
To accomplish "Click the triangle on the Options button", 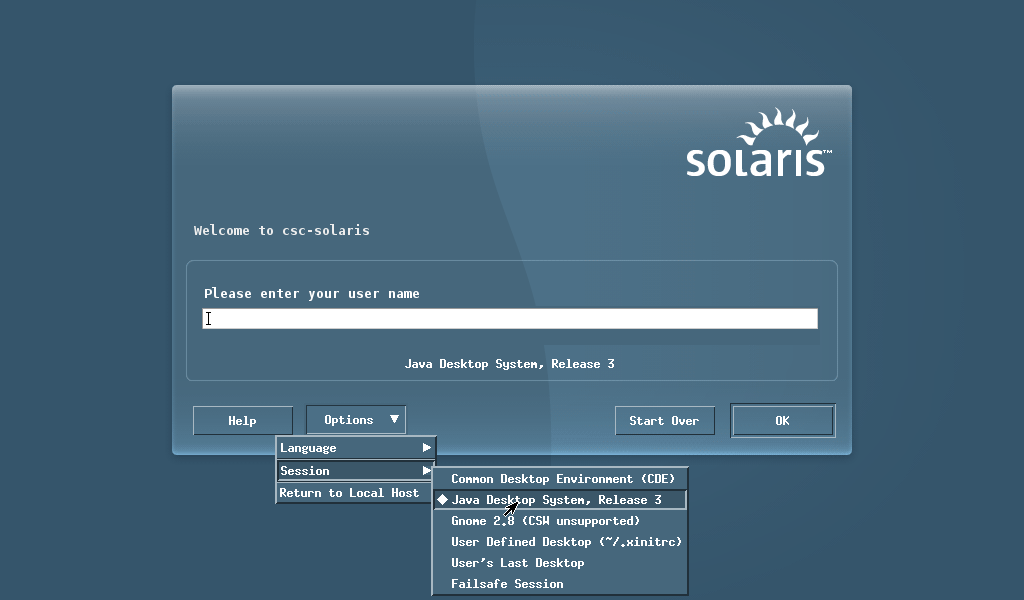I will 394,419.
